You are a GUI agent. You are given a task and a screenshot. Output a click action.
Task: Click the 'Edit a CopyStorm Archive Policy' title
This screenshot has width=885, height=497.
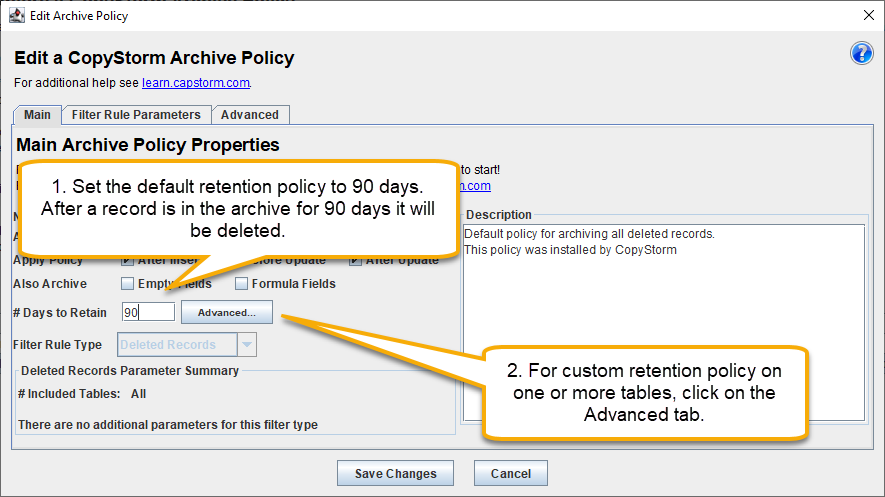coord(154,58)
